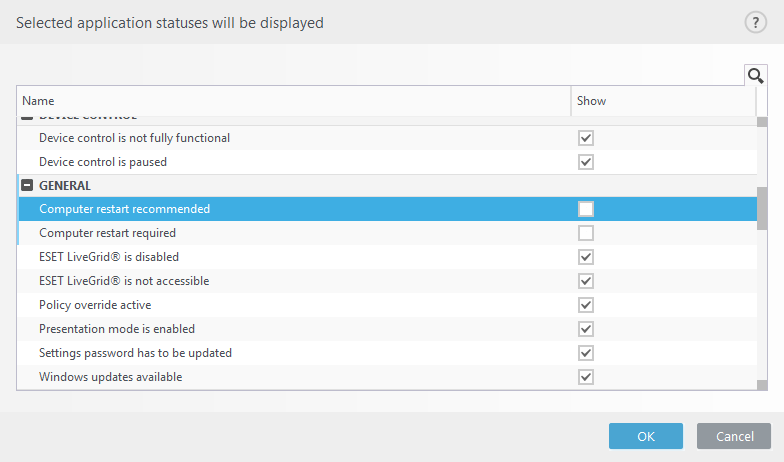Viewport: 784px width, 462px height.
Task: Uncheck Windows updates available
Action: pos(586,377)
